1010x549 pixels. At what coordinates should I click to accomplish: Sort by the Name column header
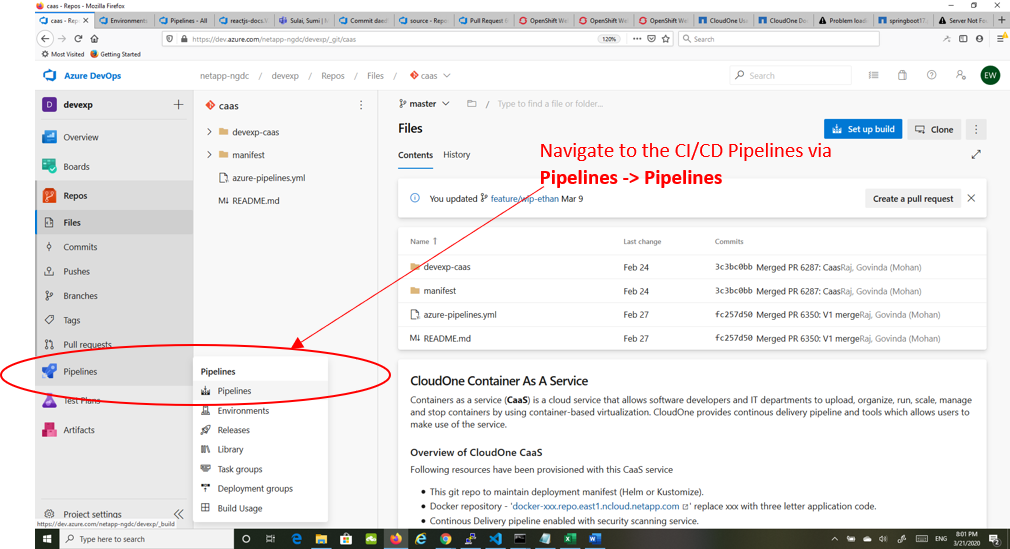tap(420, 241)
